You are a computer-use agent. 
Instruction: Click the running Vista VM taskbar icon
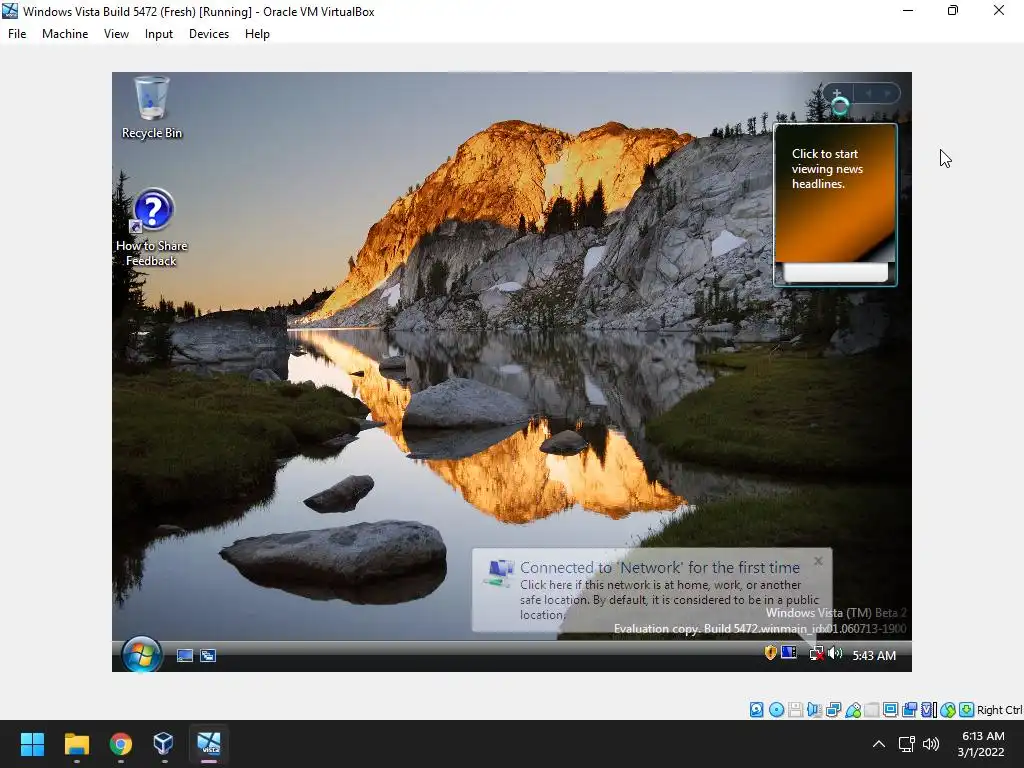coord(209,744)
